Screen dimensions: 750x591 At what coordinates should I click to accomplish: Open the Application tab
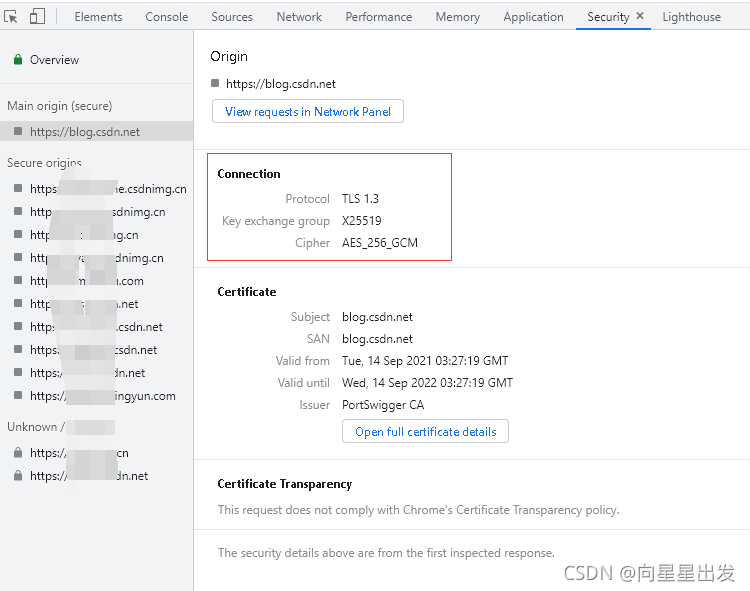pos(533,17)
